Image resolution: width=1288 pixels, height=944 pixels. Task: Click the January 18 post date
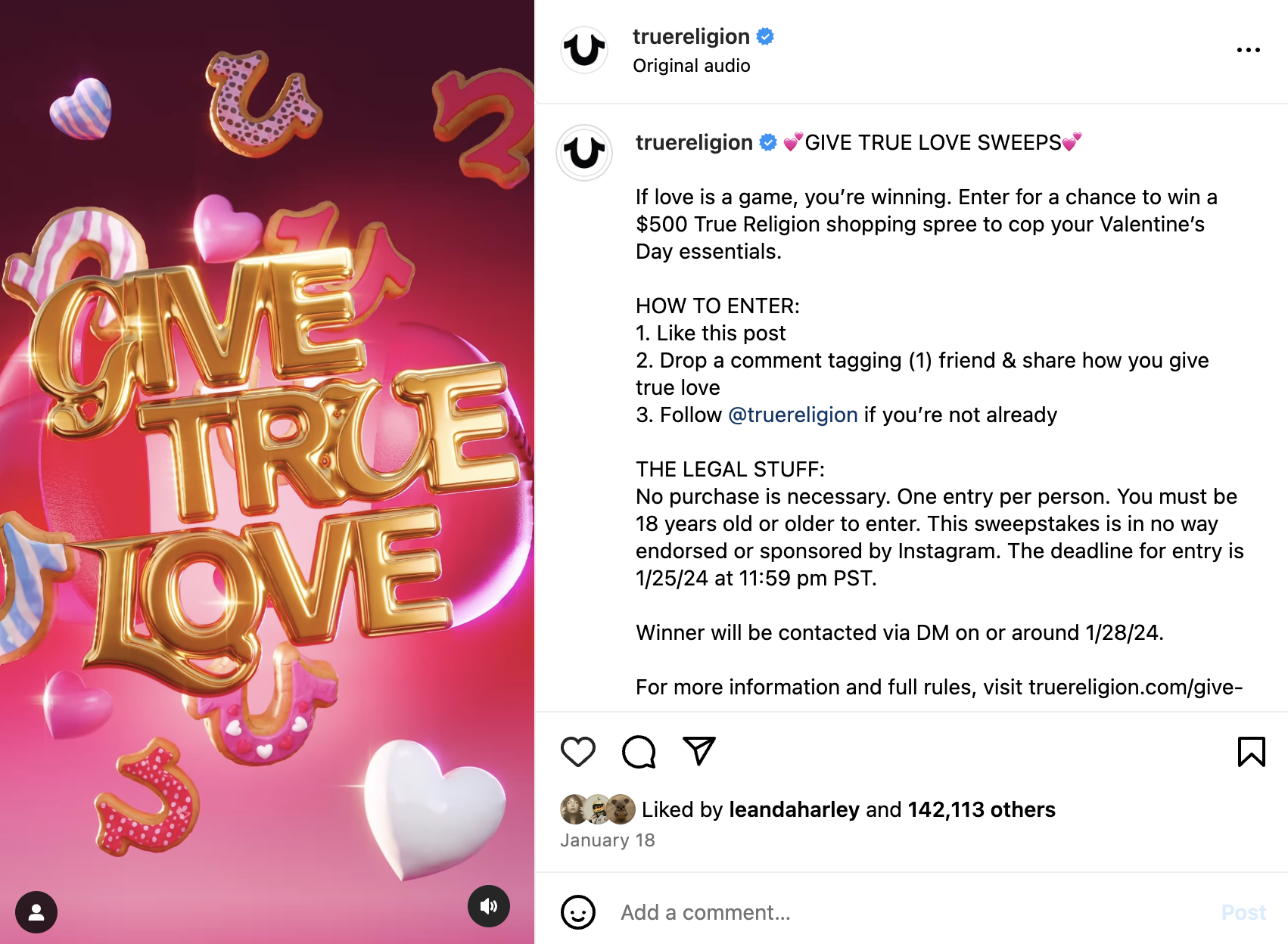608,840
